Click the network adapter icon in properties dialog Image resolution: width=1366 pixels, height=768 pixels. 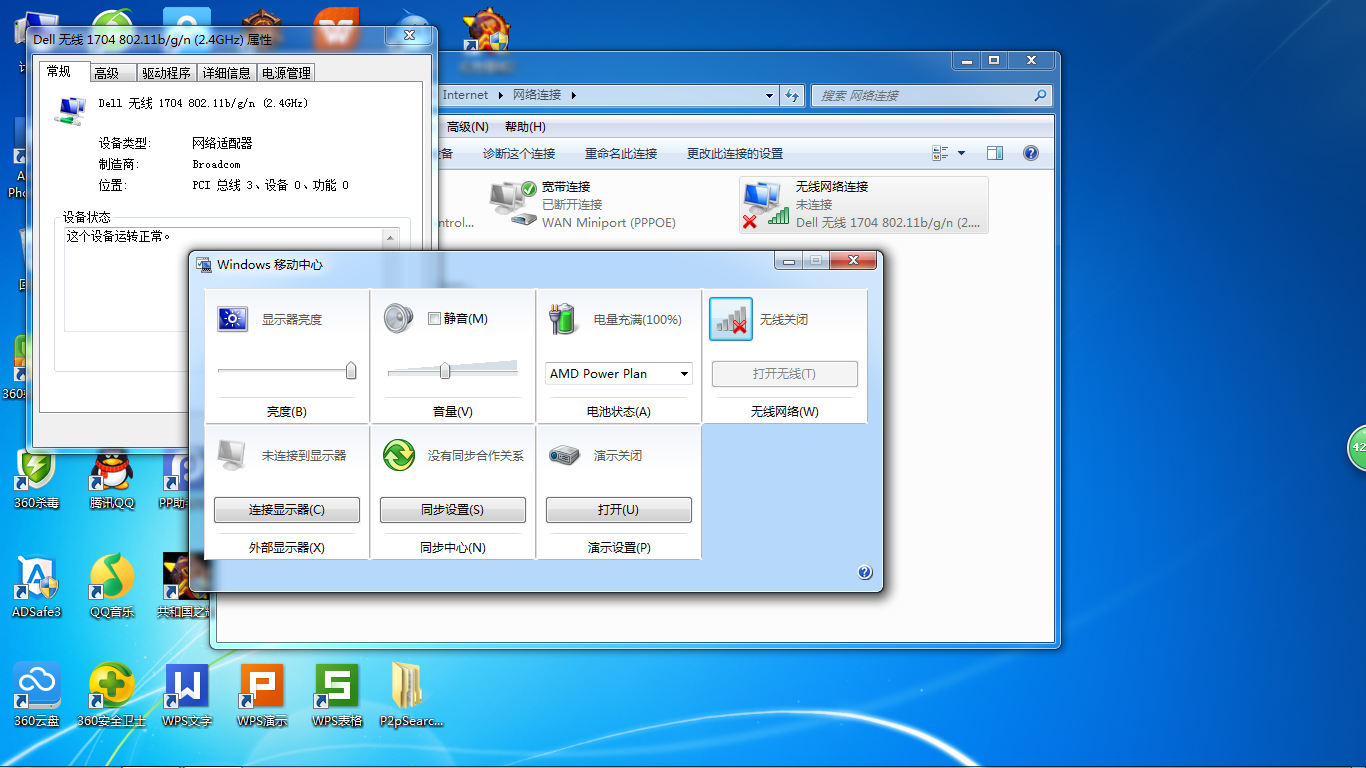pyautogui.click(x=69, y=109)
